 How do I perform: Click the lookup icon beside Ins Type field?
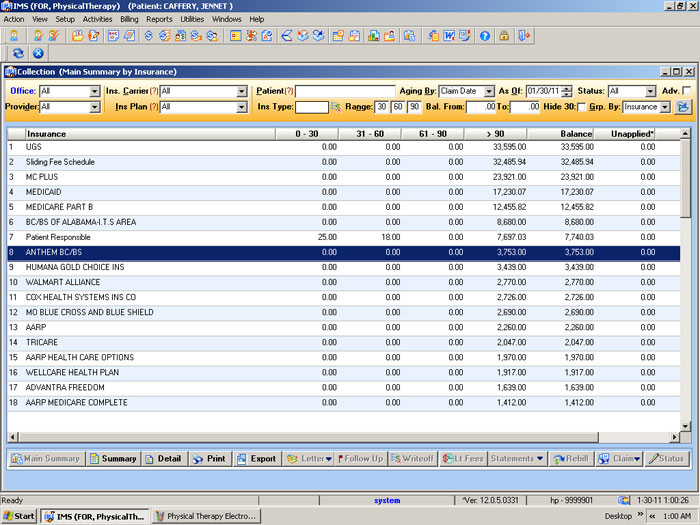pyautogui.click(x=336, y=107)
